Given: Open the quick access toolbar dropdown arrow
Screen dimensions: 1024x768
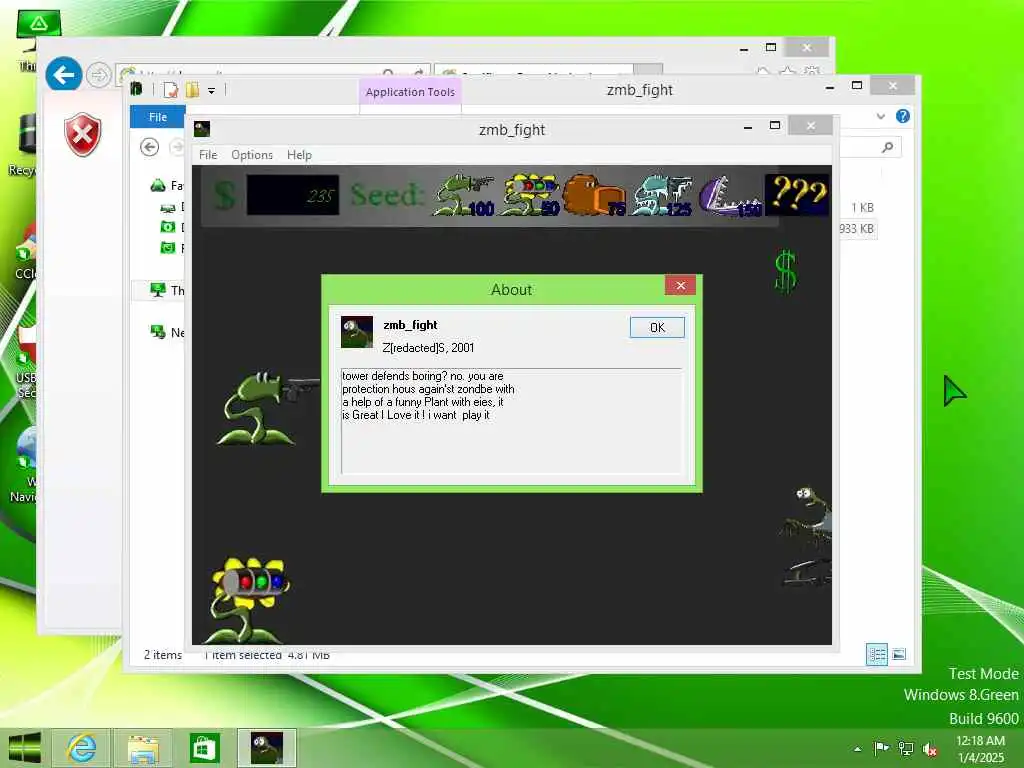Looking at the screenshot, I should (212, 91).
